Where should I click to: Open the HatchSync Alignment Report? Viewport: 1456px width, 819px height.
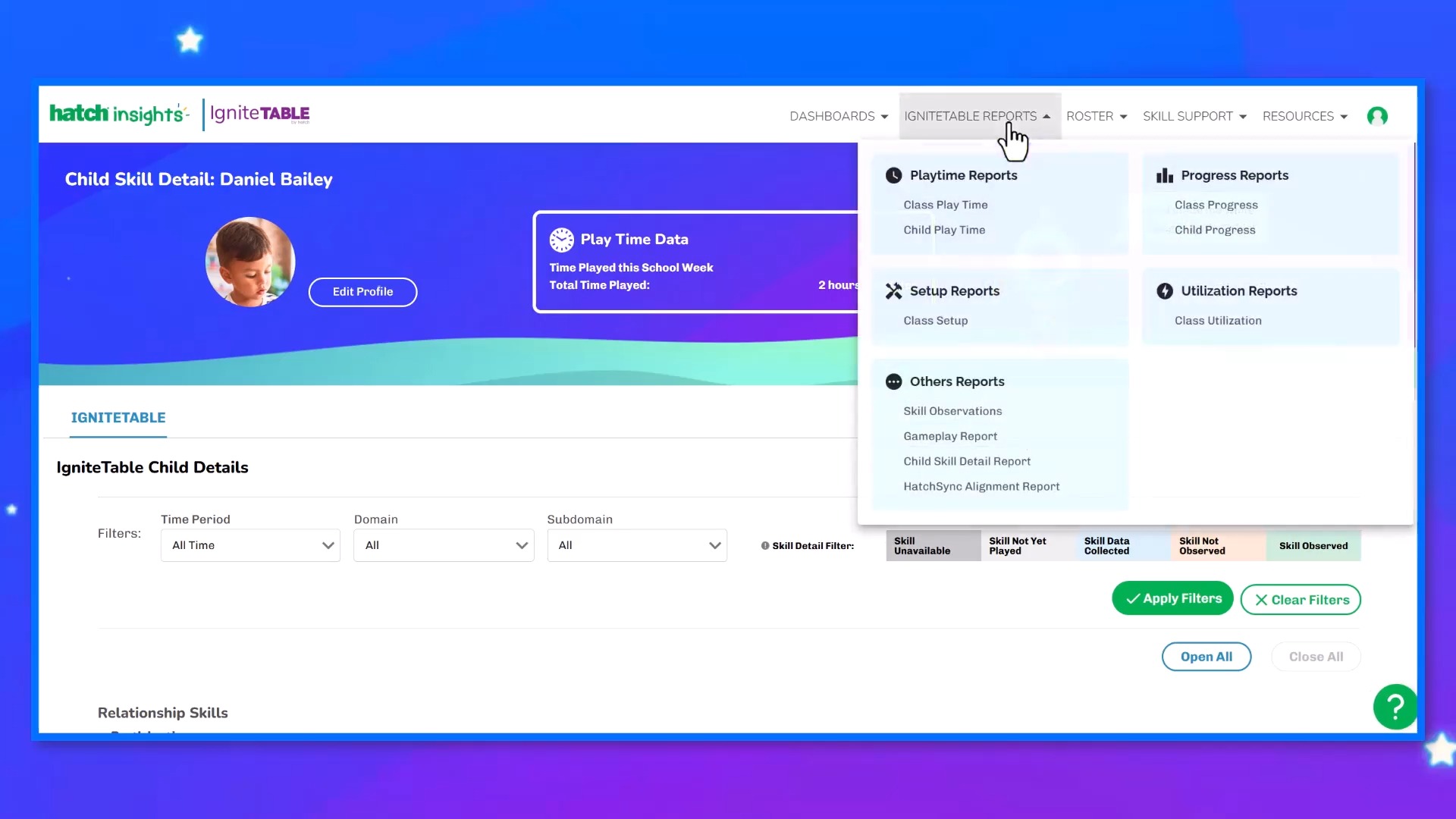coord(981,486)
